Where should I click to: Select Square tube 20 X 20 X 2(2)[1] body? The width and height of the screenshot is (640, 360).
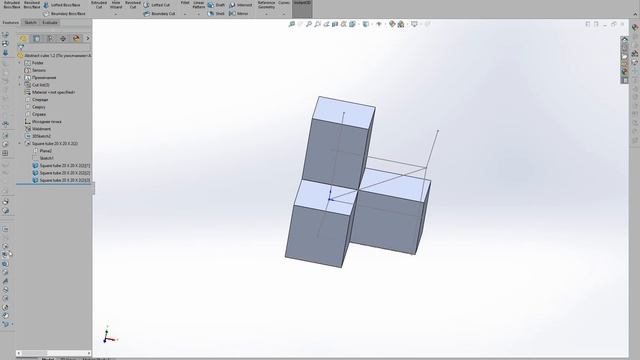click(x=64, y=166)
